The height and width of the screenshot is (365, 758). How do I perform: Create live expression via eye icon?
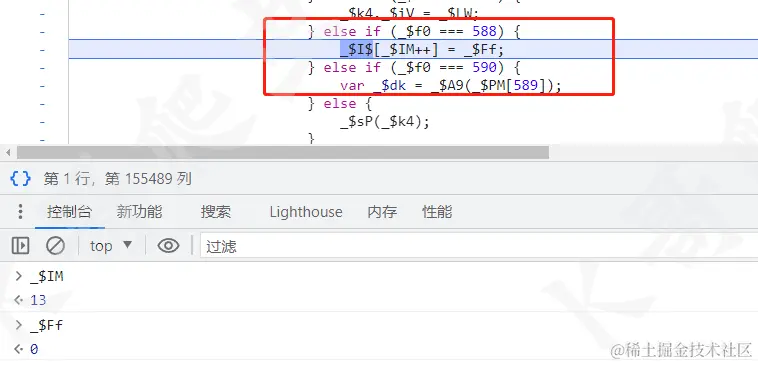pos(168,246)
